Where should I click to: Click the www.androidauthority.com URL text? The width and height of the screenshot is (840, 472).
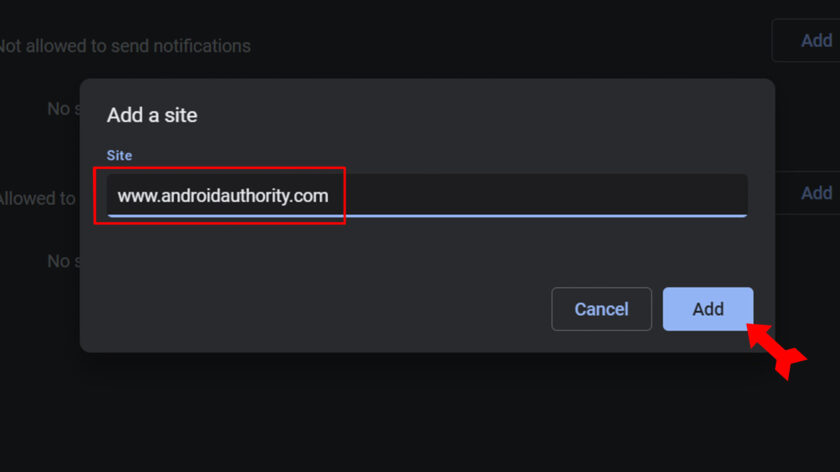[x=222, y=195]
